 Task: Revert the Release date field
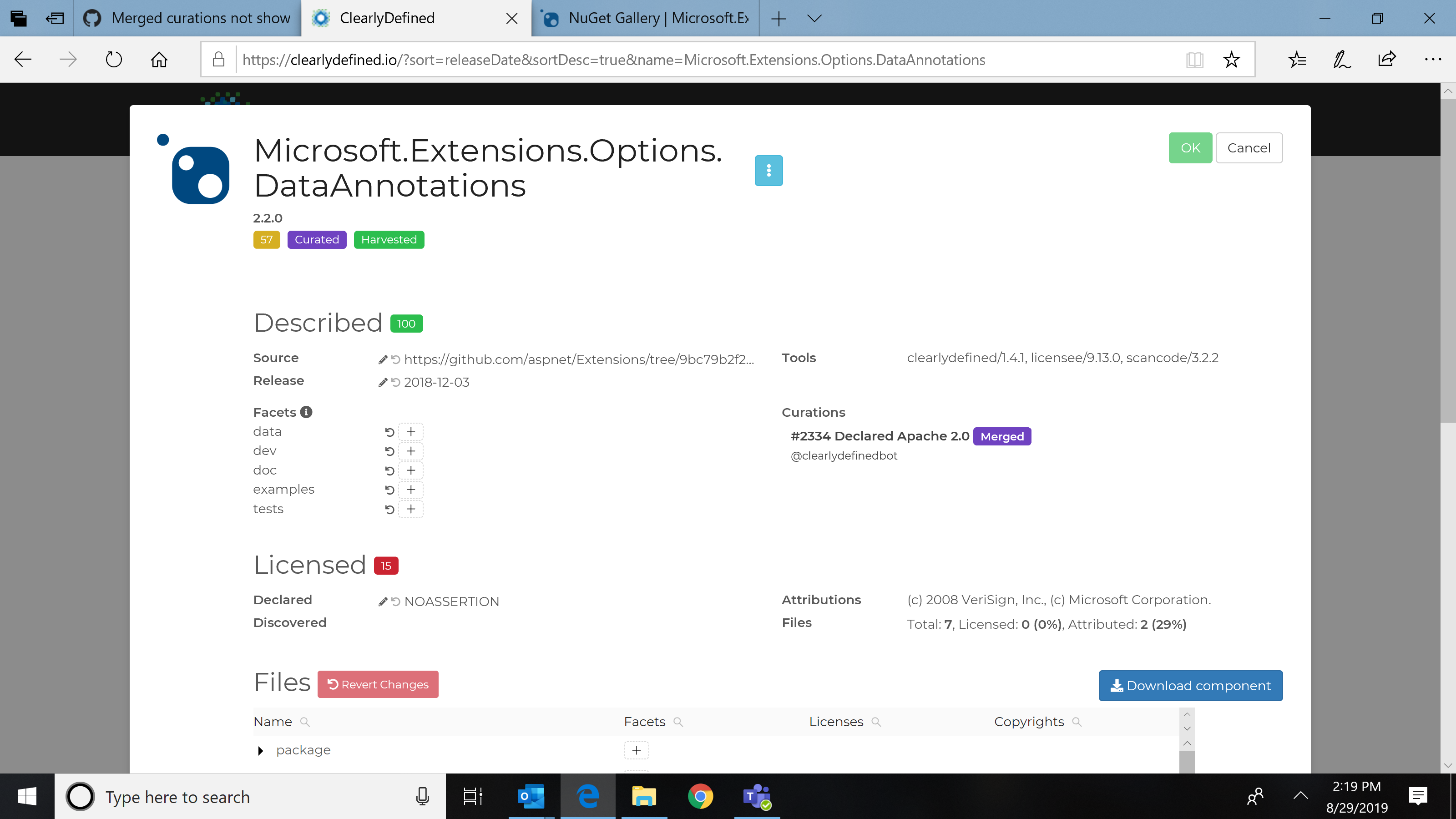click(395, 382)
